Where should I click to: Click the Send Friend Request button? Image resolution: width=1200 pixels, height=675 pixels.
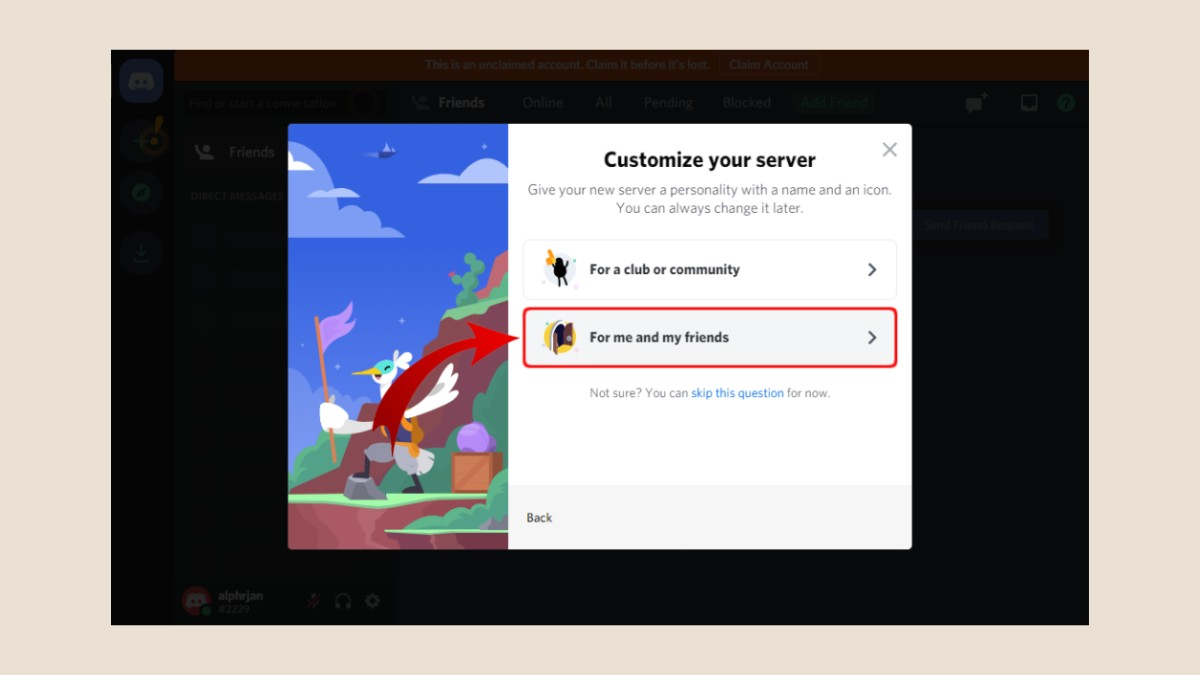(x=979, y=225)
